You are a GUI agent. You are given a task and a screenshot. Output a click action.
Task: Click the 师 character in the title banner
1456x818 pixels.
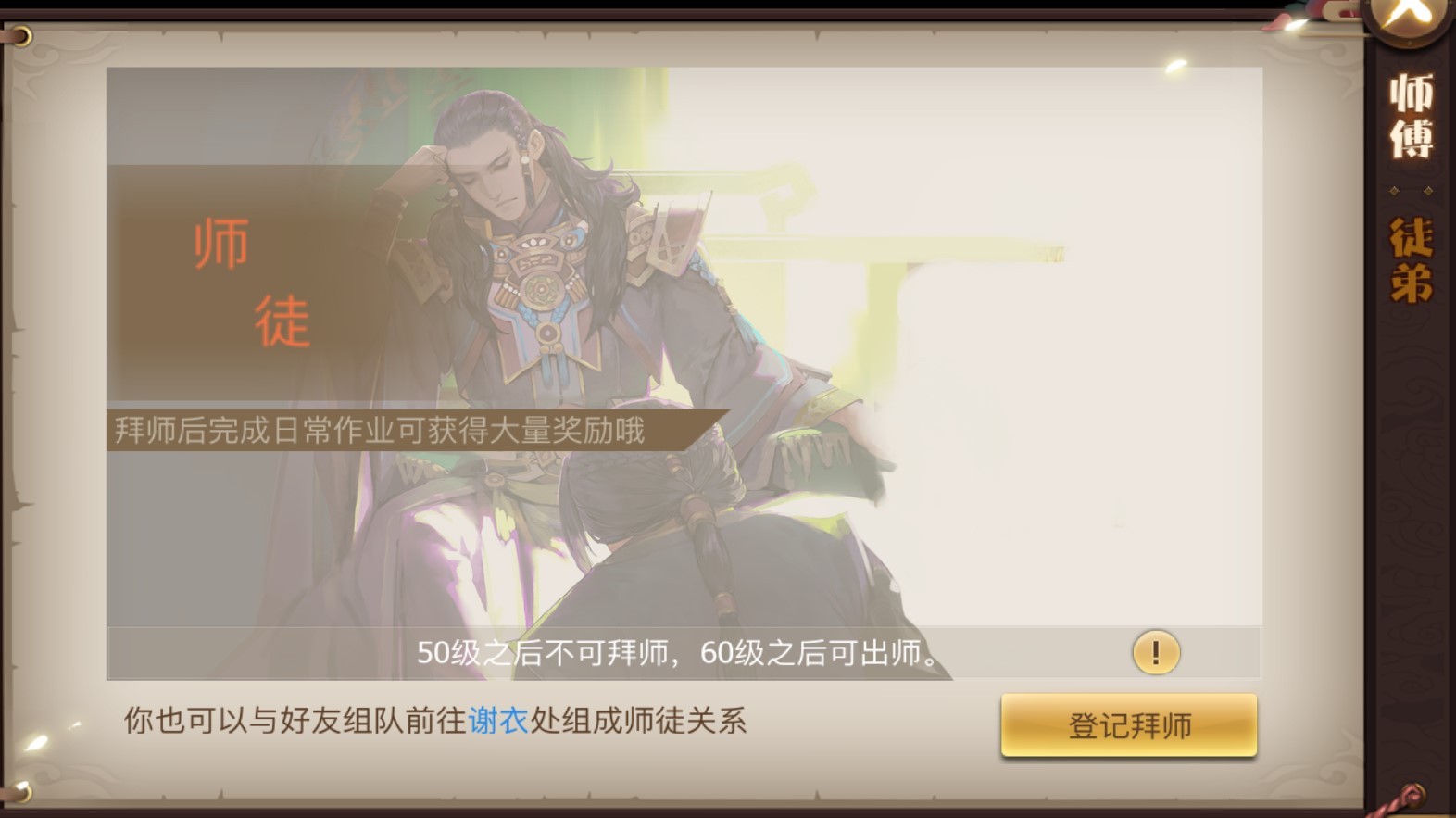pos(221,244)
